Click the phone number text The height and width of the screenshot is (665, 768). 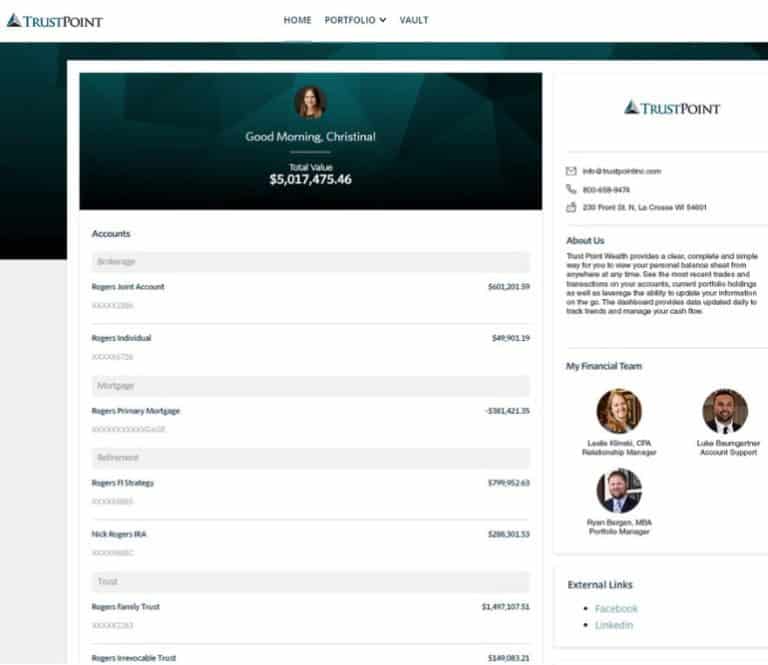click(x=606, y=190)
